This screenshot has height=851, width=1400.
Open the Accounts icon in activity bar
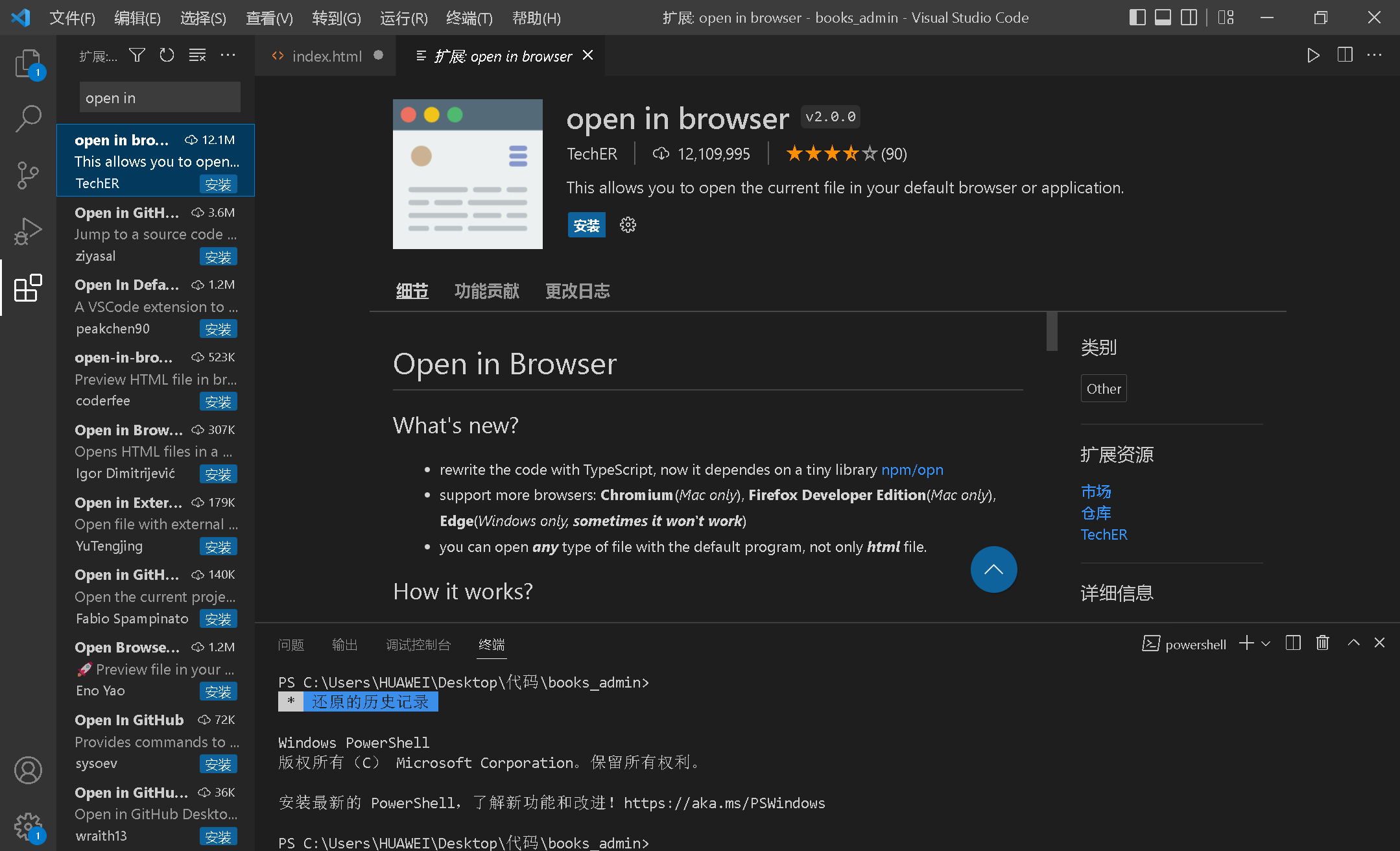[x=28, y=770]
